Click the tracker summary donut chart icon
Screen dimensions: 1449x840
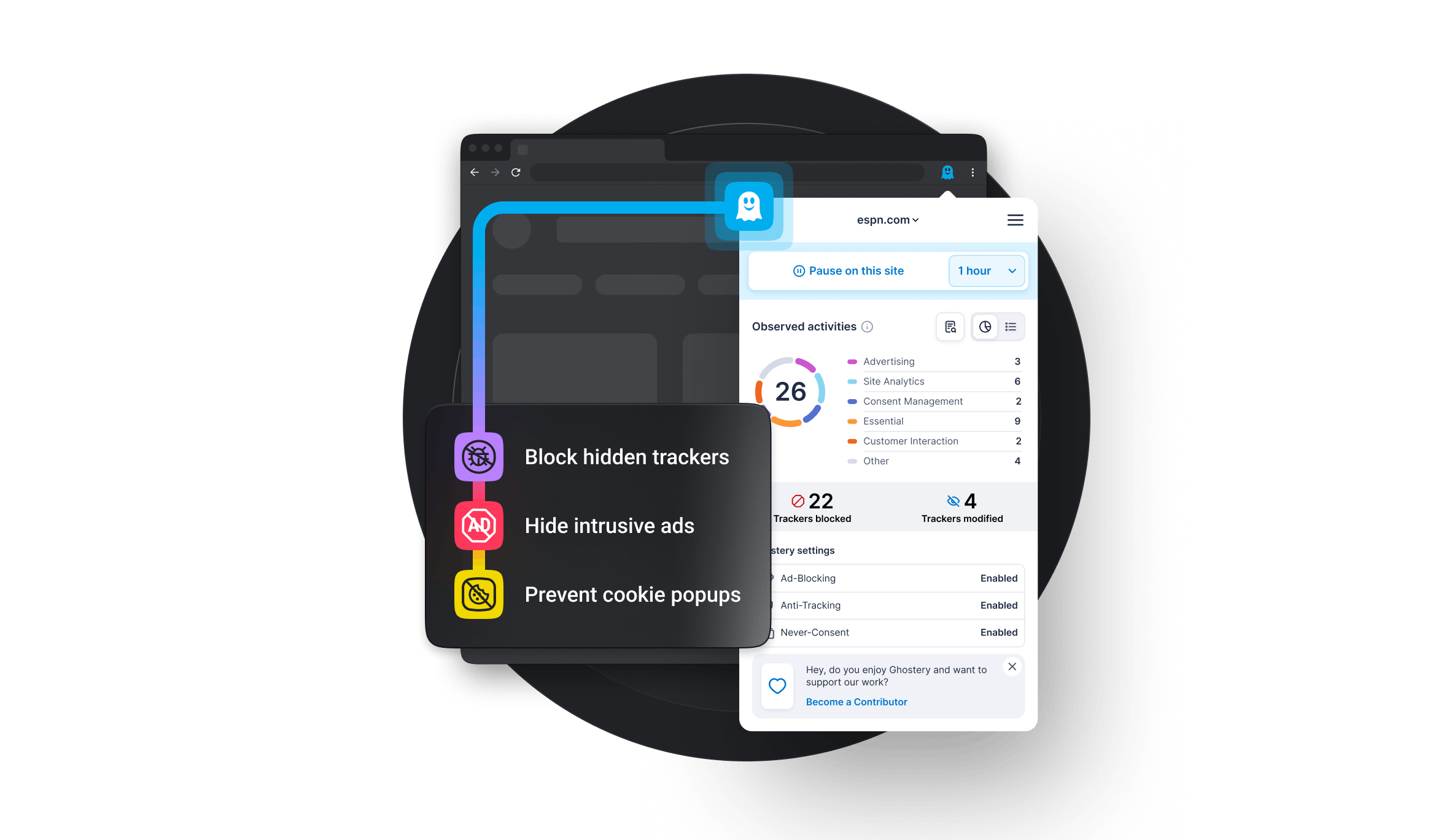(x=984, y=326)
